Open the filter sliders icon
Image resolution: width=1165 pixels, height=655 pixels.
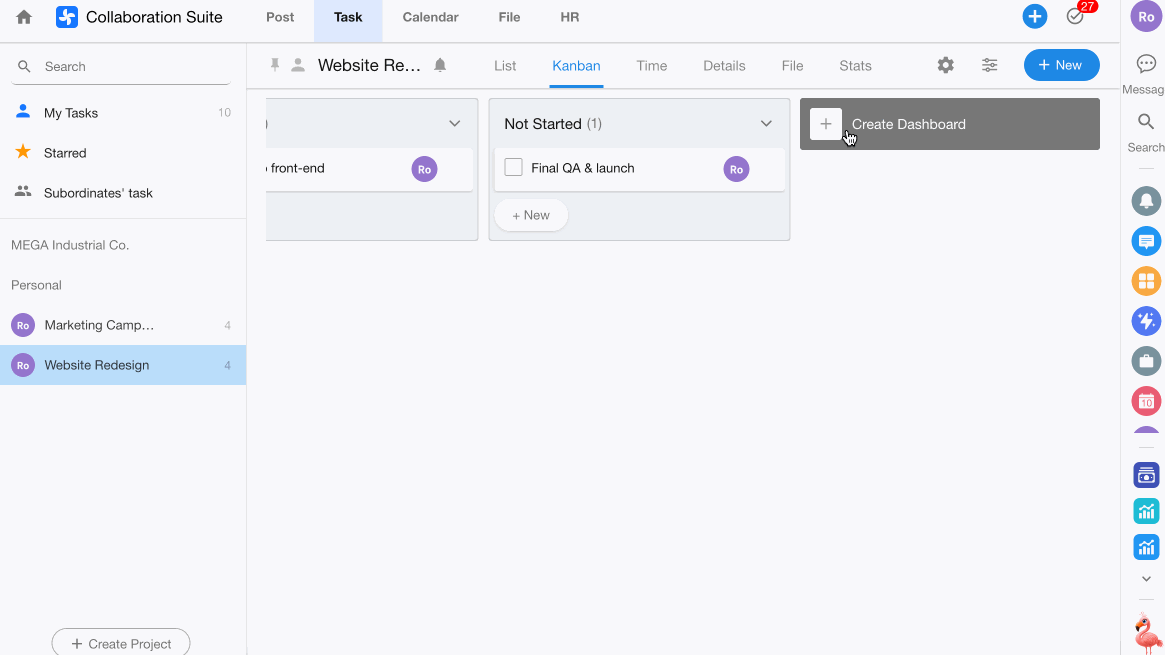(x=989, y=65)
